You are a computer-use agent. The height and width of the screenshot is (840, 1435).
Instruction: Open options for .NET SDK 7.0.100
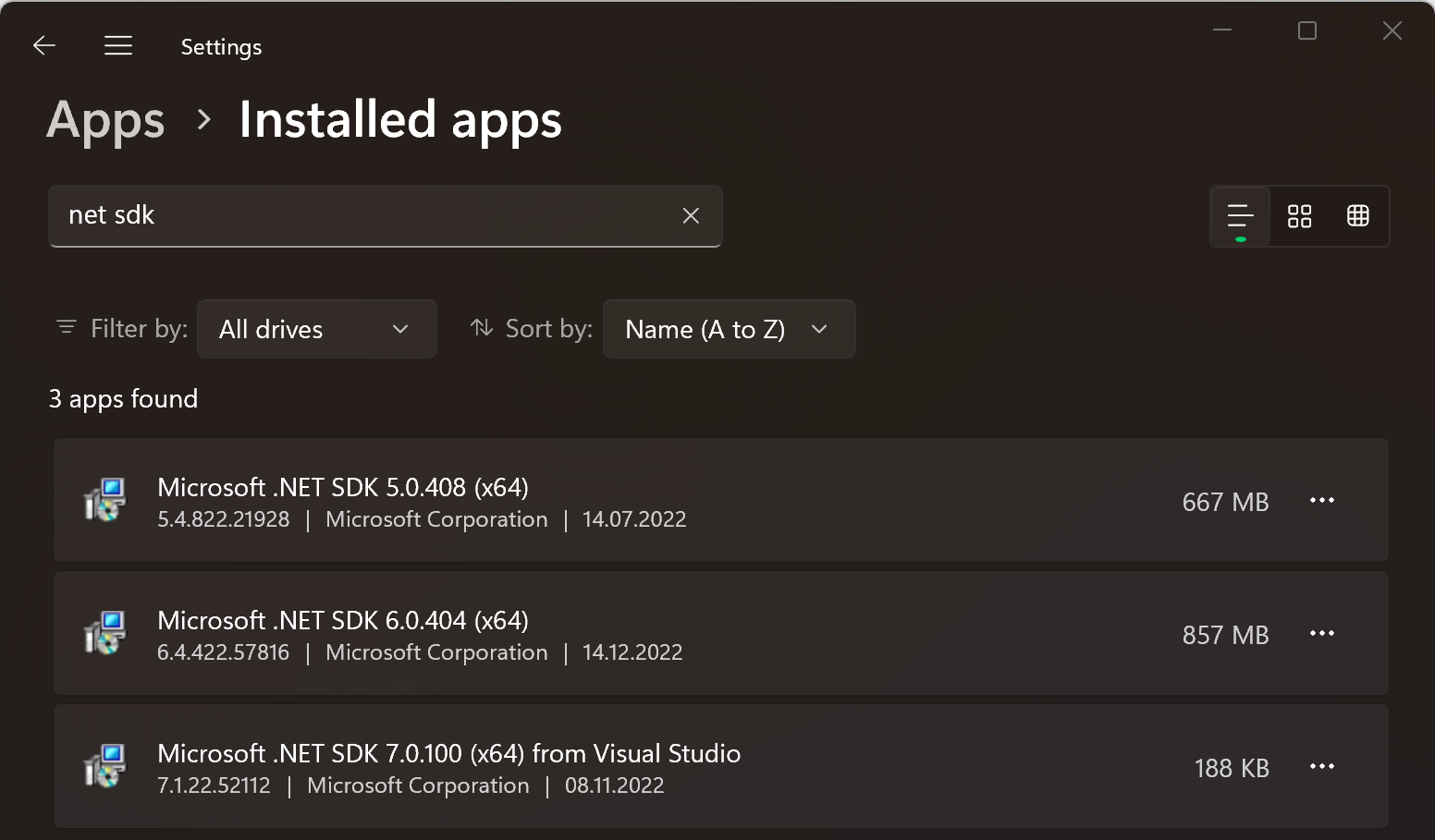click(x=1321, y=767)
